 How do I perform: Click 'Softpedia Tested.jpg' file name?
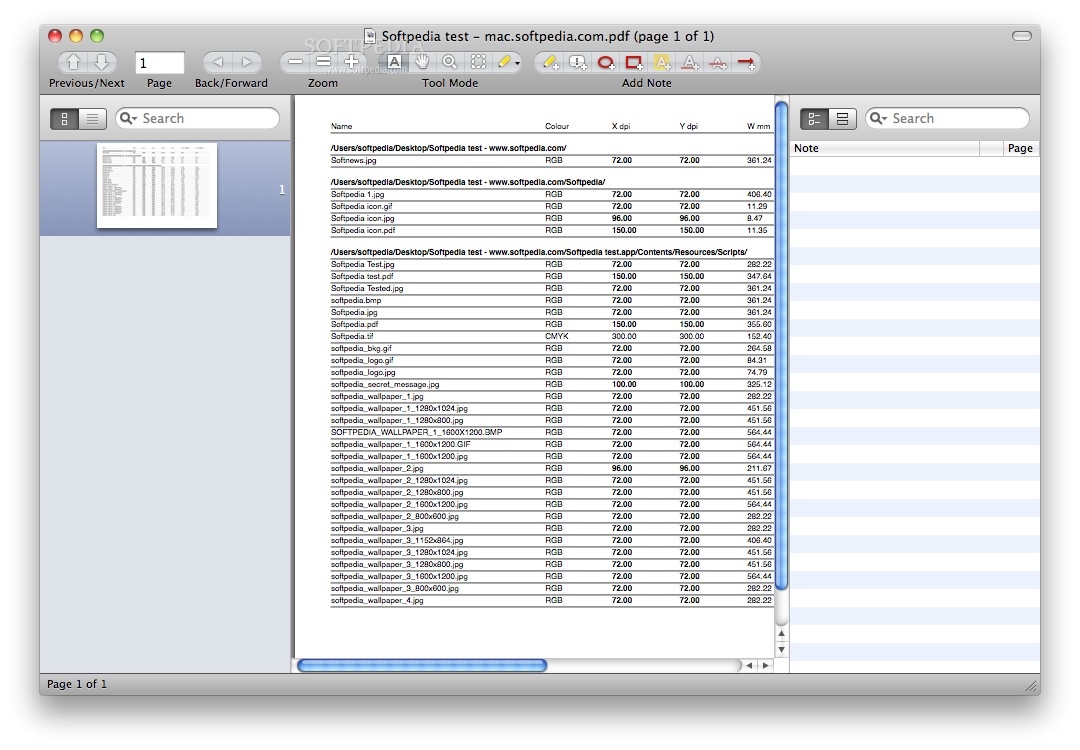(x=366, y=289)
